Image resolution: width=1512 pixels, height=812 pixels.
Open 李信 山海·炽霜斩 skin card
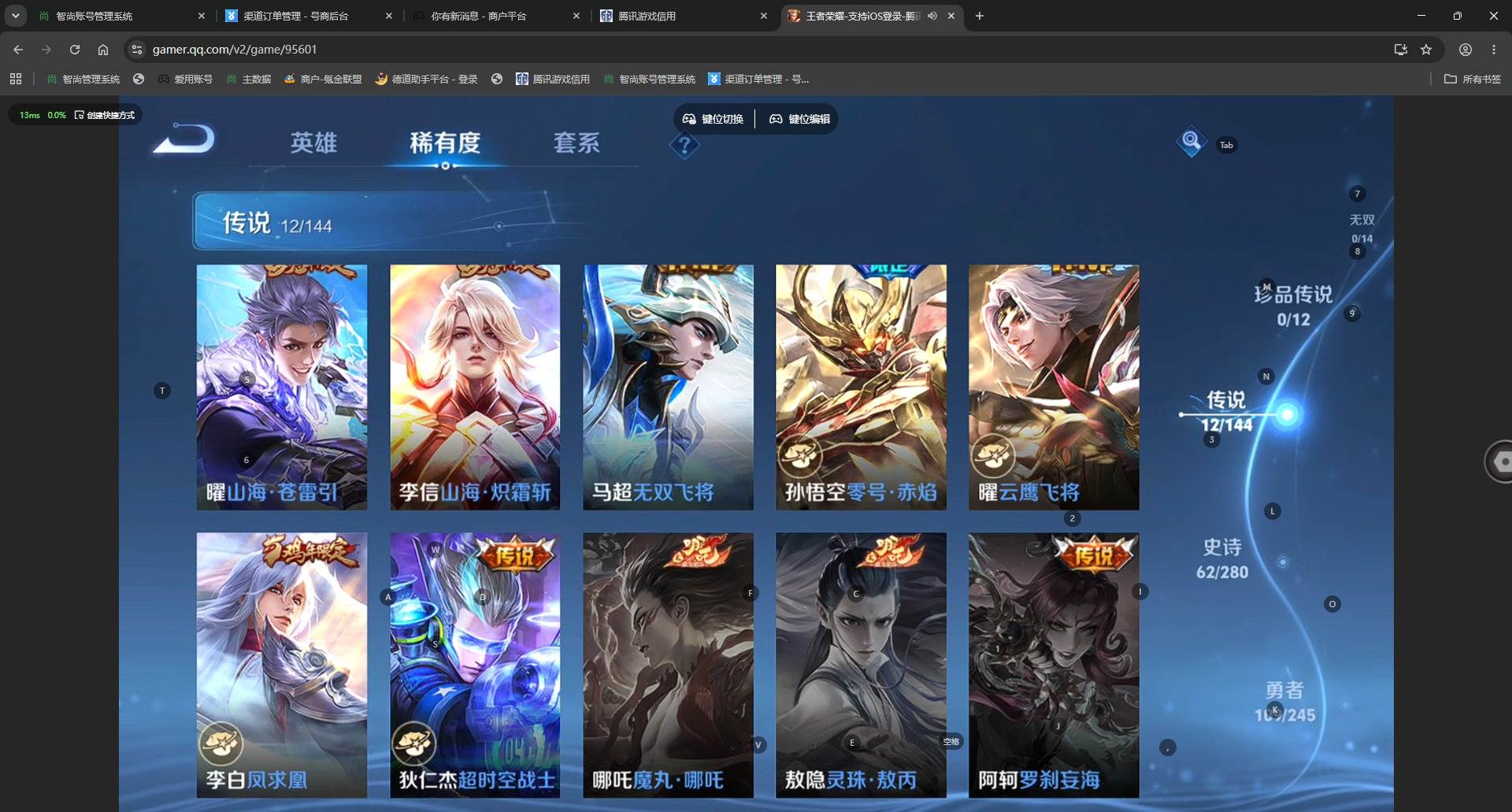475,387
